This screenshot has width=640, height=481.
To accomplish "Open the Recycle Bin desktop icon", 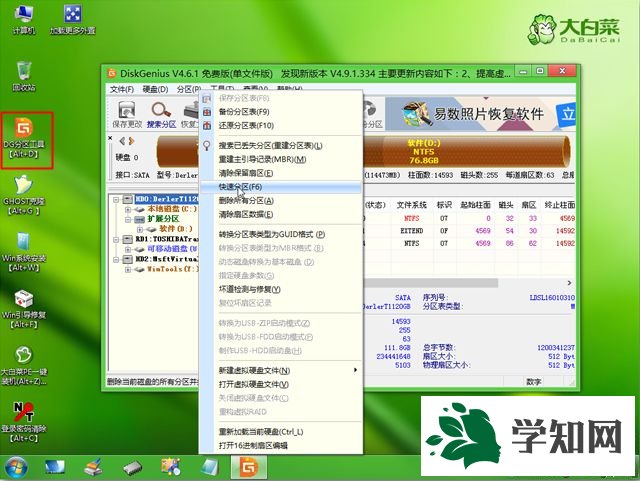I will click(24, 76).
